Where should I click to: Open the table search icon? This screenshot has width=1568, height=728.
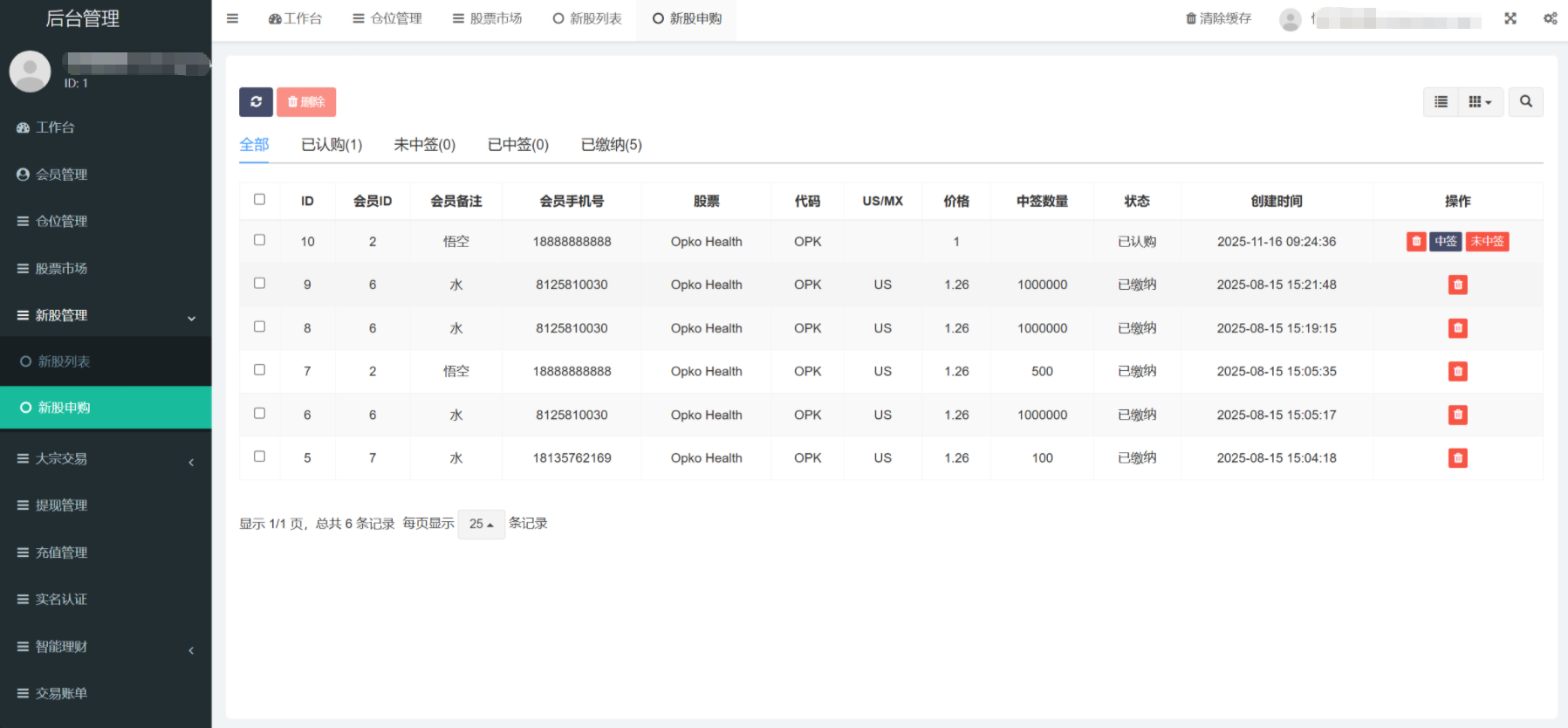tap(1525, 102)
